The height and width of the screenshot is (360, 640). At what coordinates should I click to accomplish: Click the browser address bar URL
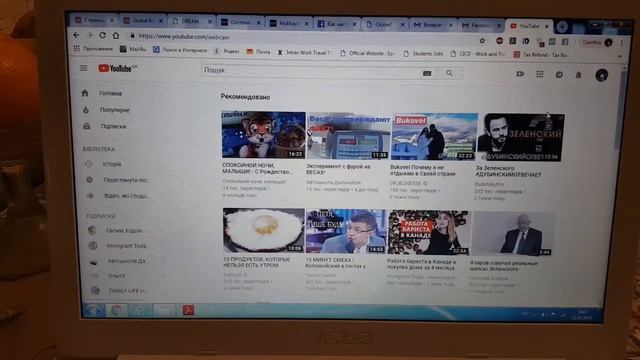(184, 37)
